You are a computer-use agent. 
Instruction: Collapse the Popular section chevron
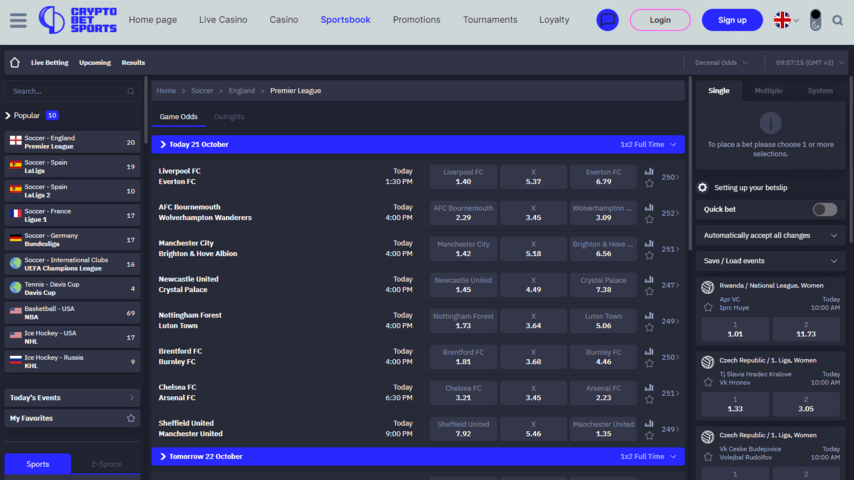8,116
